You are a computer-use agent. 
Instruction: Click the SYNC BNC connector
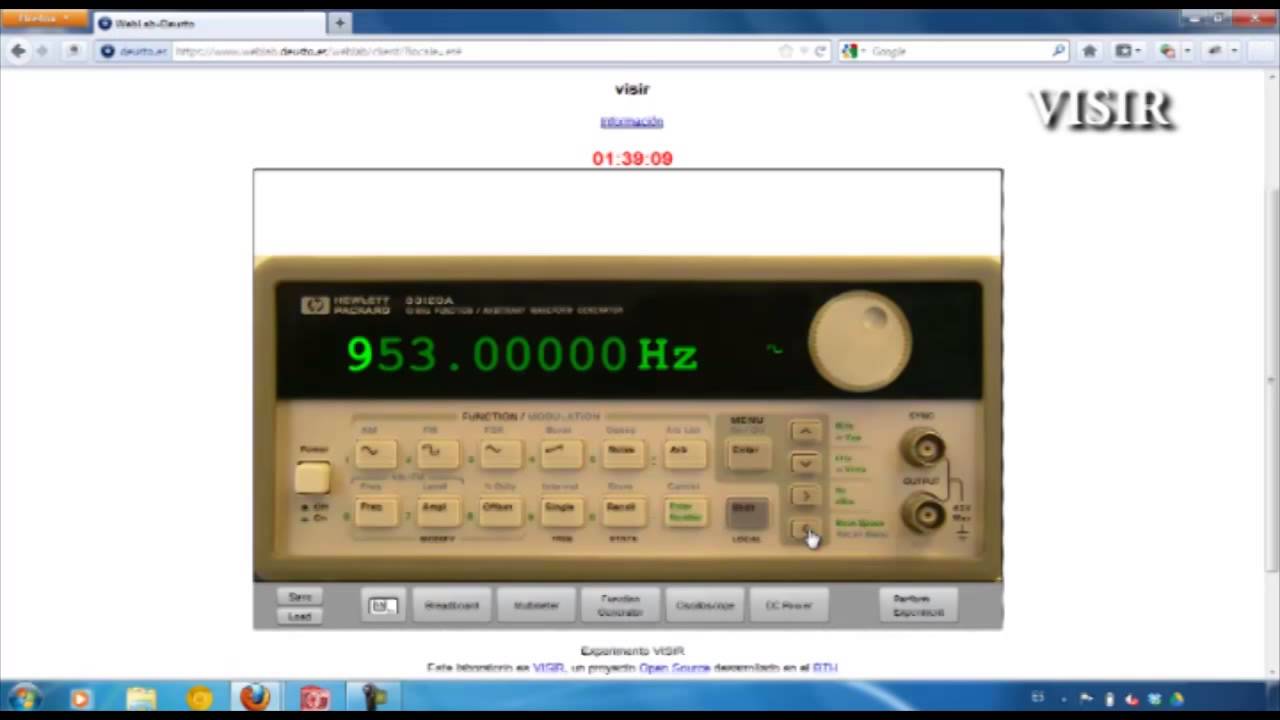tap(922, 448)
